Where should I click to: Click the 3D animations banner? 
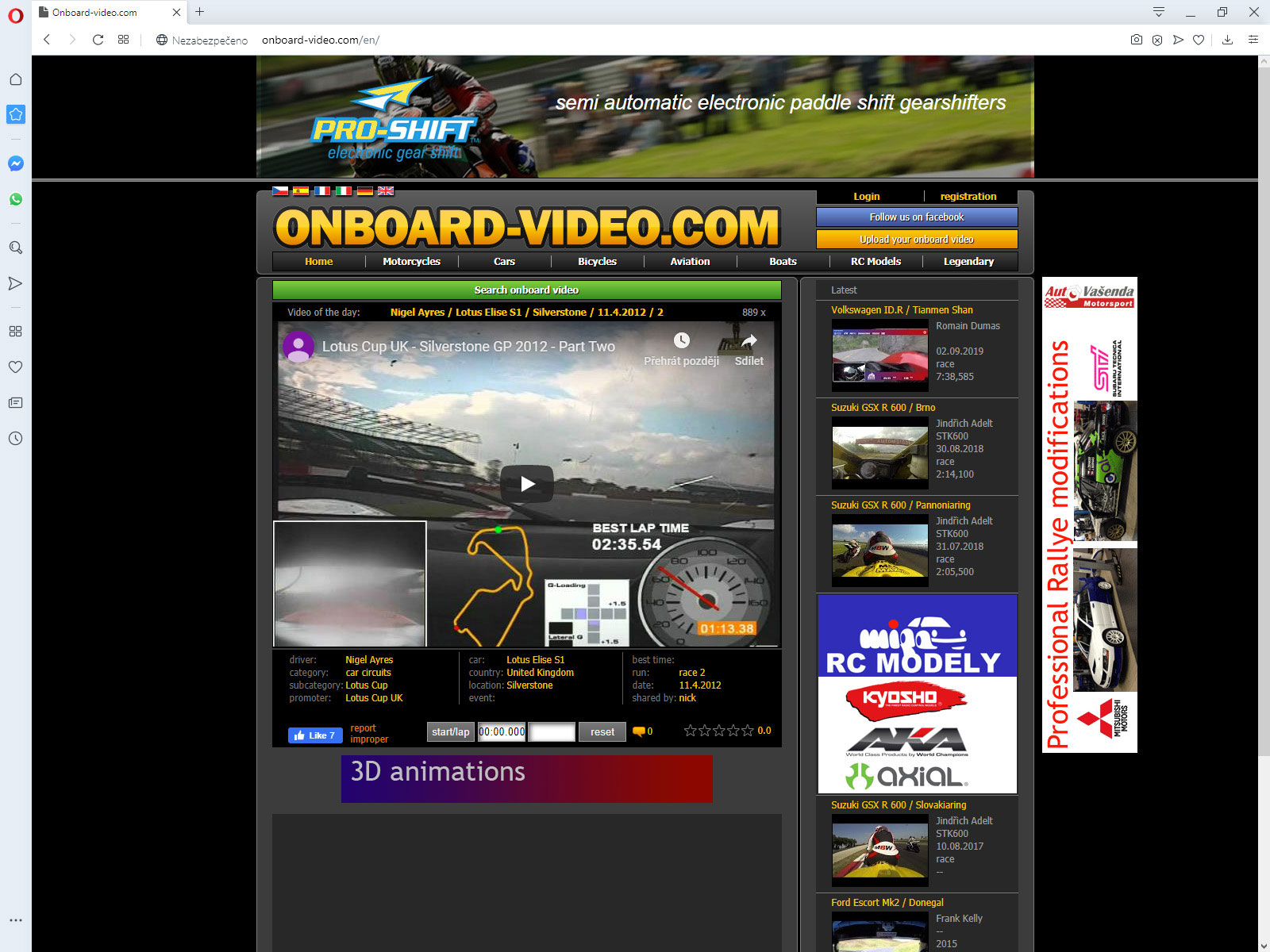(x=526, y=778)
